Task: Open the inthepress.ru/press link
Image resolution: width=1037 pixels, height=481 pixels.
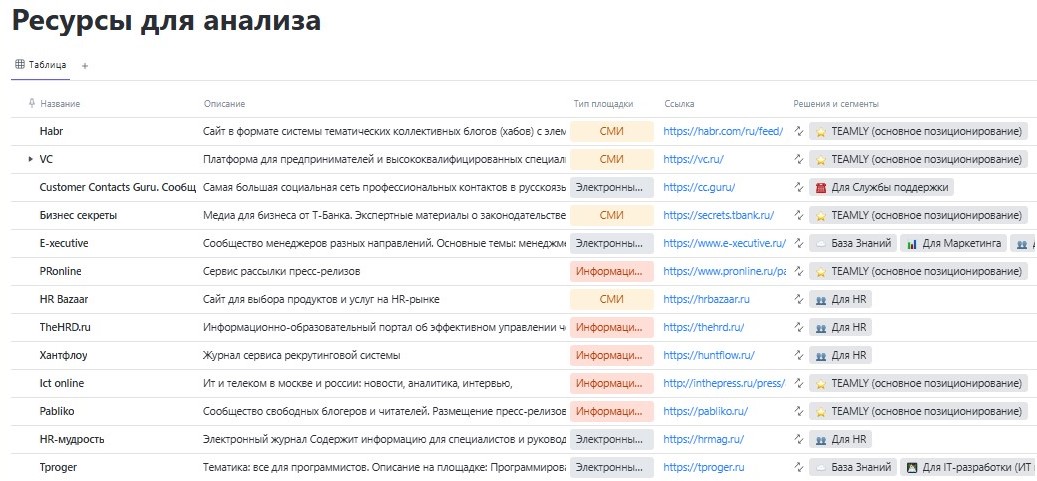Action: coord(724,383)
